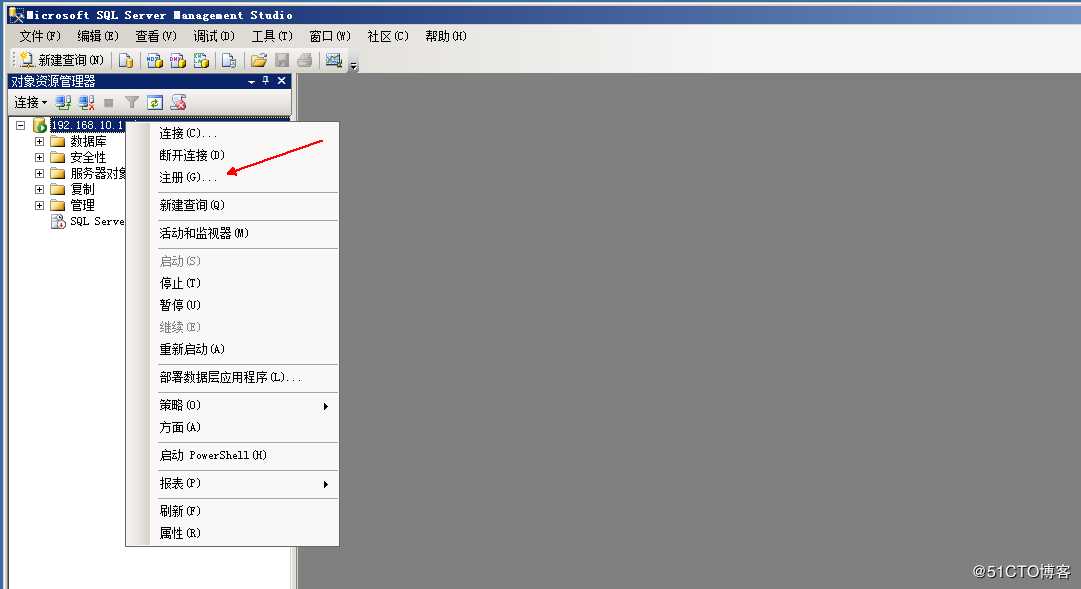The width and height of the screenshot is (1081, 589).
Task: Open the 社区(C) menu
Action: [387, 36]
